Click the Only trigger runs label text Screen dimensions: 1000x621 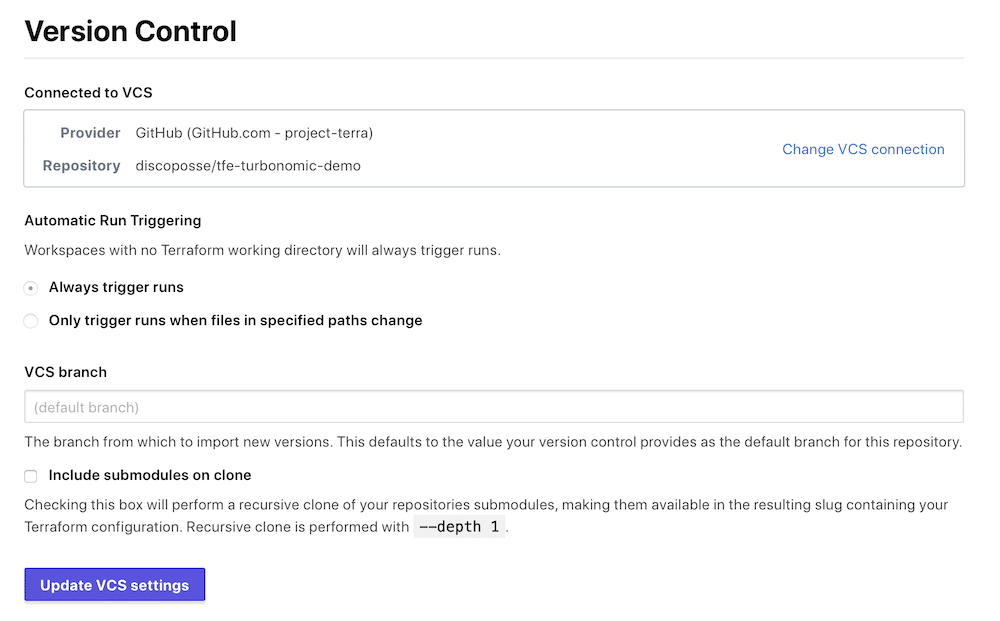coord(235,321)
